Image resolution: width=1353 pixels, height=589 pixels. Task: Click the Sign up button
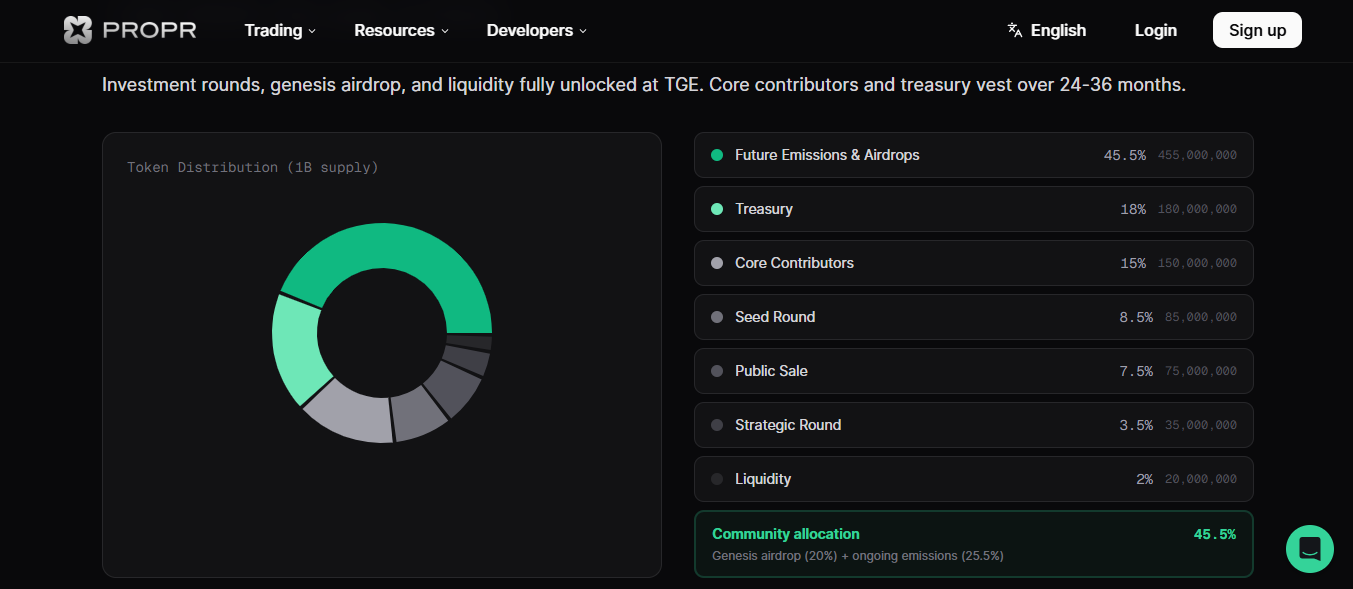(1257, 30)
